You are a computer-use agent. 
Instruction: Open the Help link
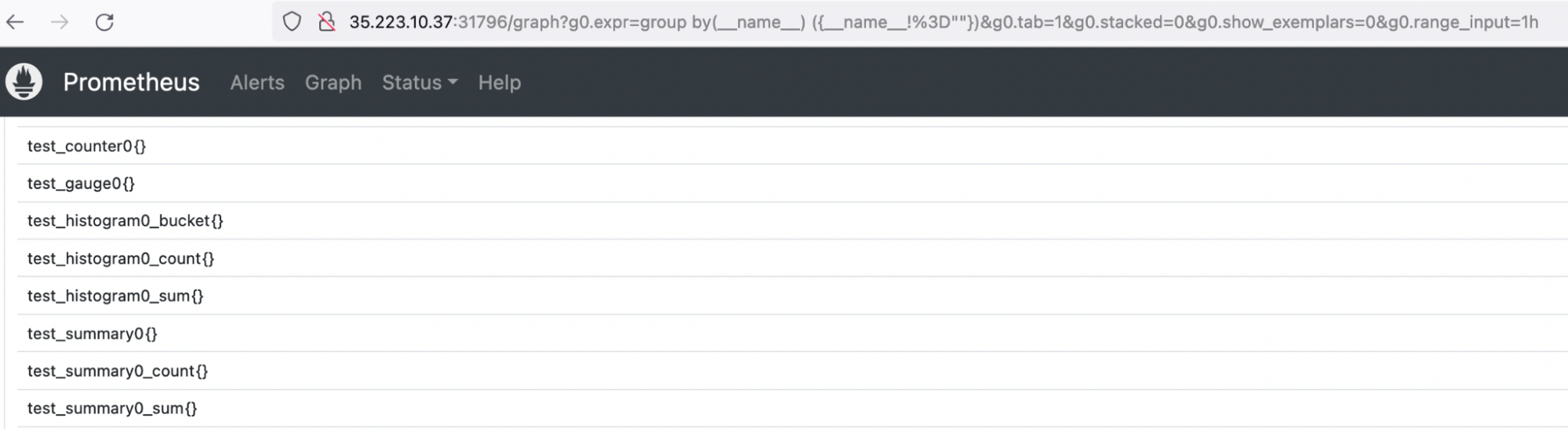(500, 82)
